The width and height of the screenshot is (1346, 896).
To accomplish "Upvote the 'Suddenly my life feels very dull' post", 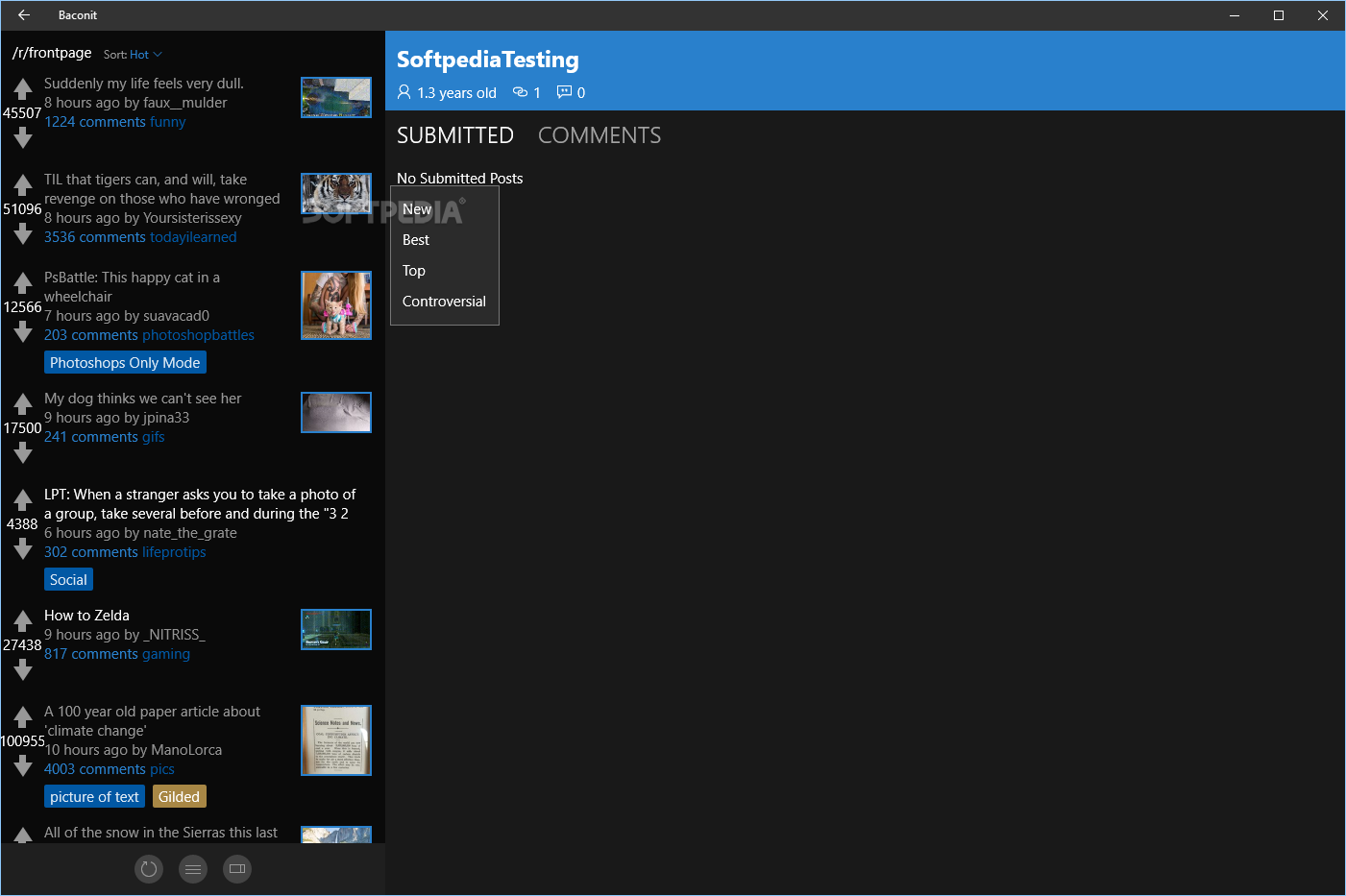I will (x=23, y=89).
